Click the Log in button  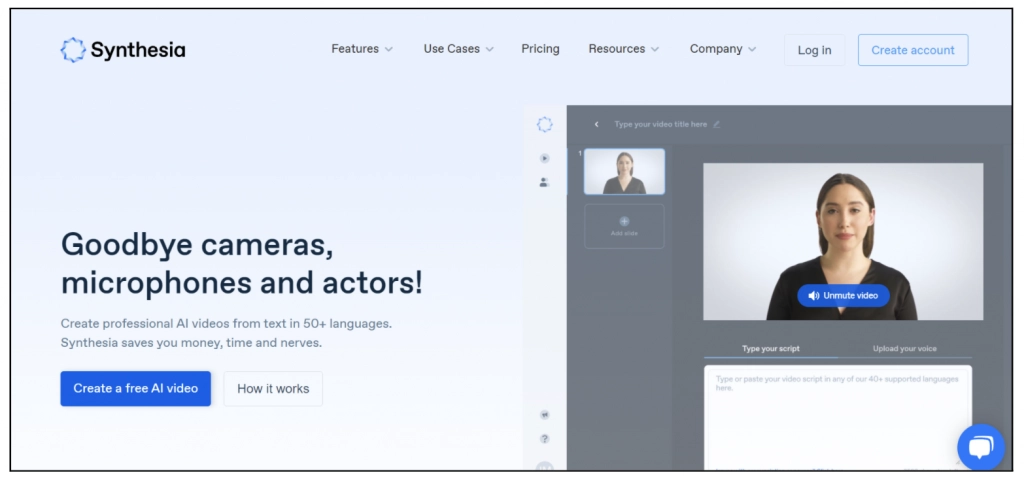(x=814, y=50)
